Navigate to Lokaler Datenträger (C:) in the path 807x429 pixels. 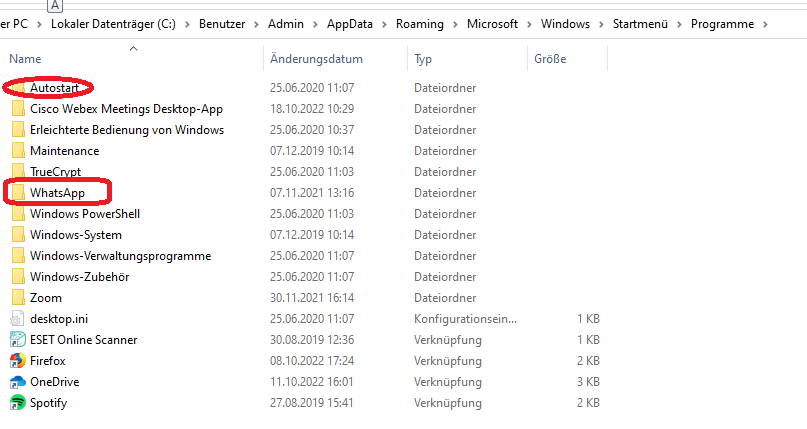click(x=113, y=24)
